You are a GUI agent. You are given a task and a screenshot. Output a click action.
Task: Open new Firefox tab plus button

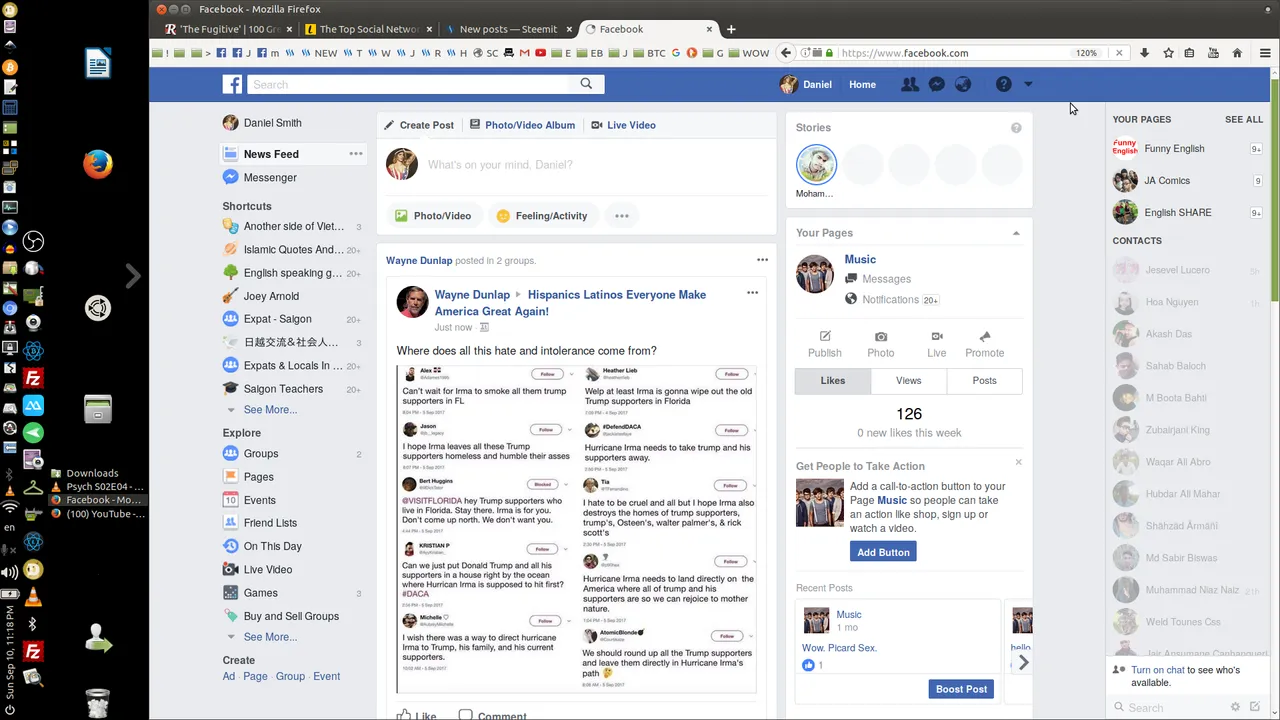731,29
